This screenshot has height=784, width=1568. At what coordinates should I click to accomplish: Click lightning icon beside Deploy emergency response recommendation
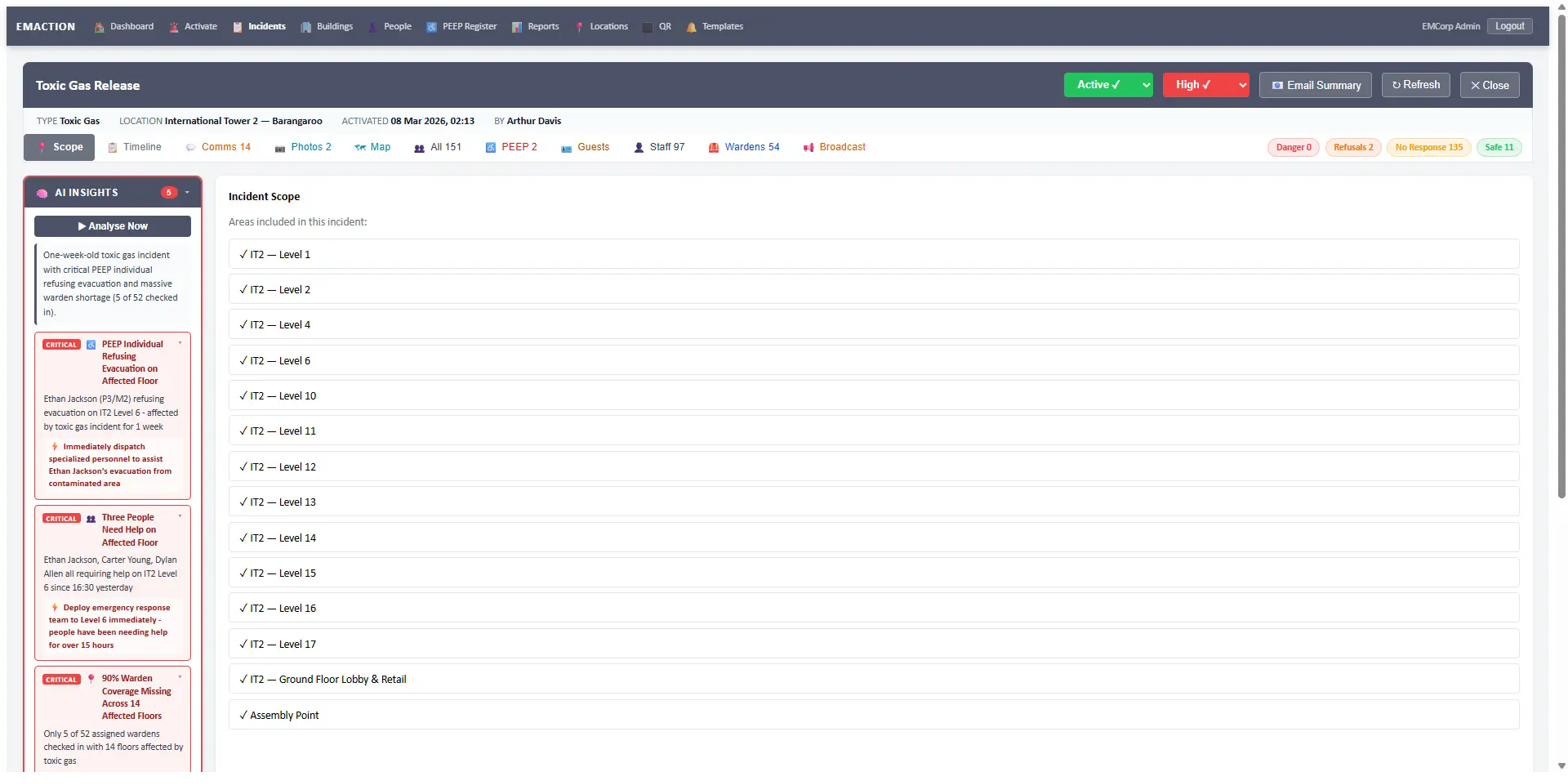coord(54,607)
